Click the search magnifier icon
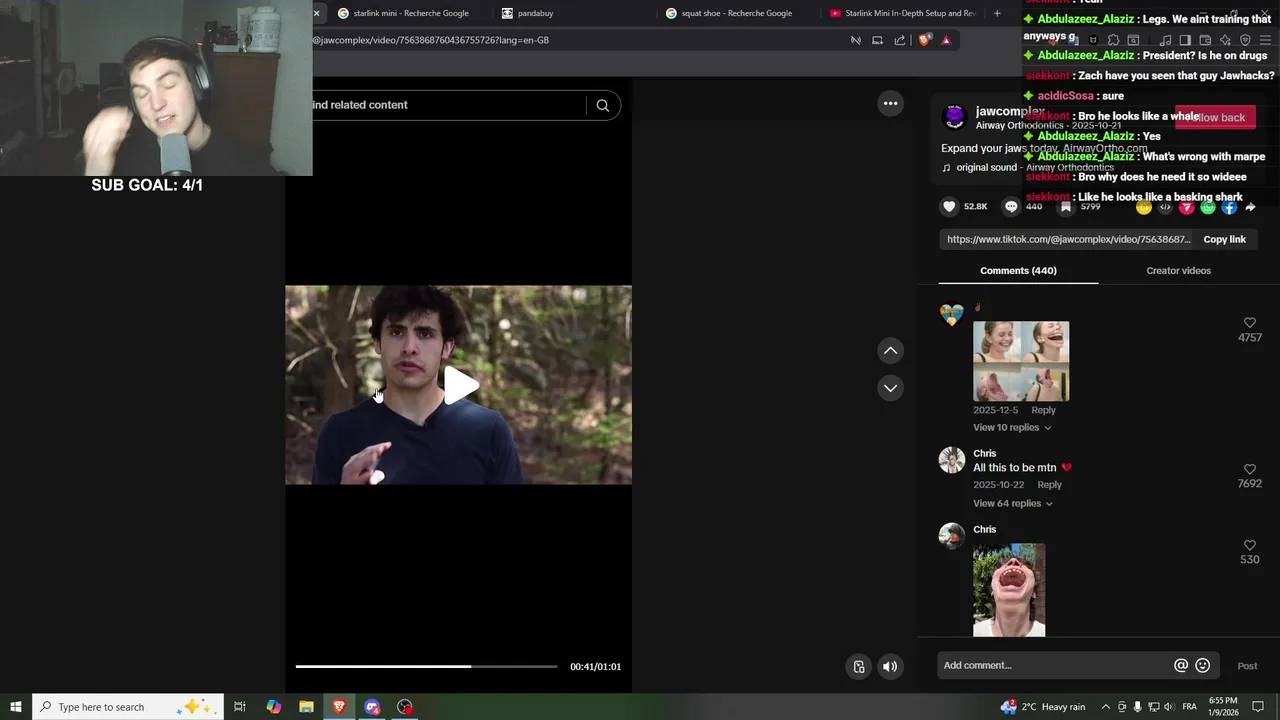This screenshot has height=720, width=1280. (602, 105)
